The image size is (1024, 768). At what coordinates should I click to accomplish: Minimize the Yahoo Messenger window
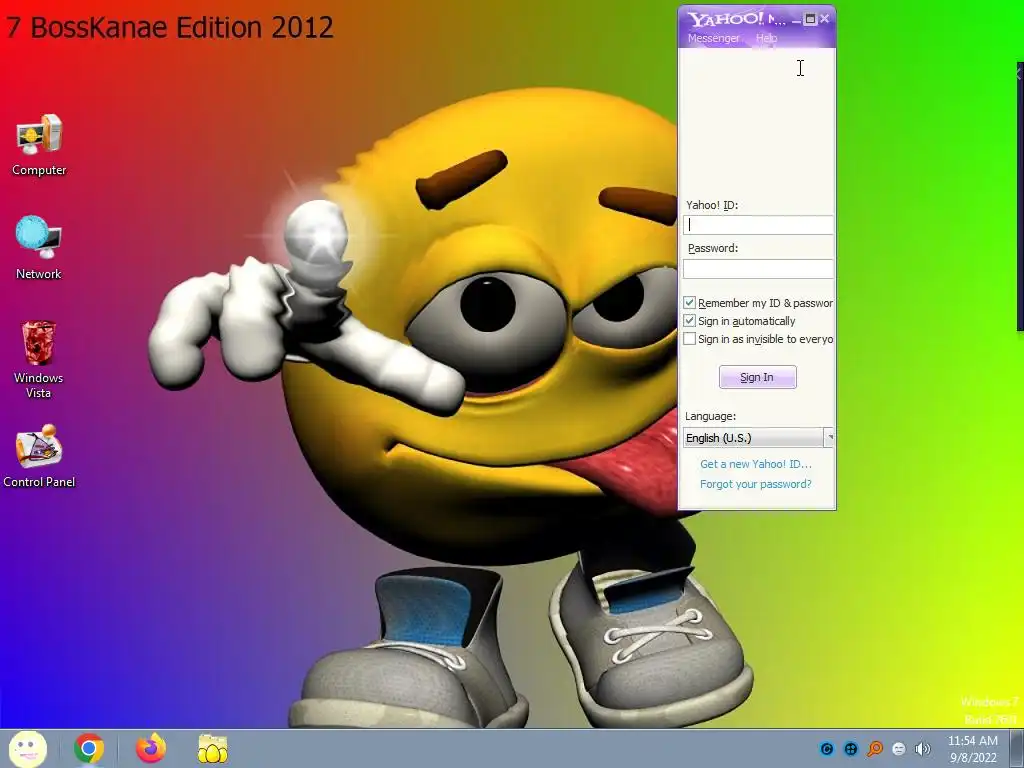pyautogui.click(x=796, y=20)
